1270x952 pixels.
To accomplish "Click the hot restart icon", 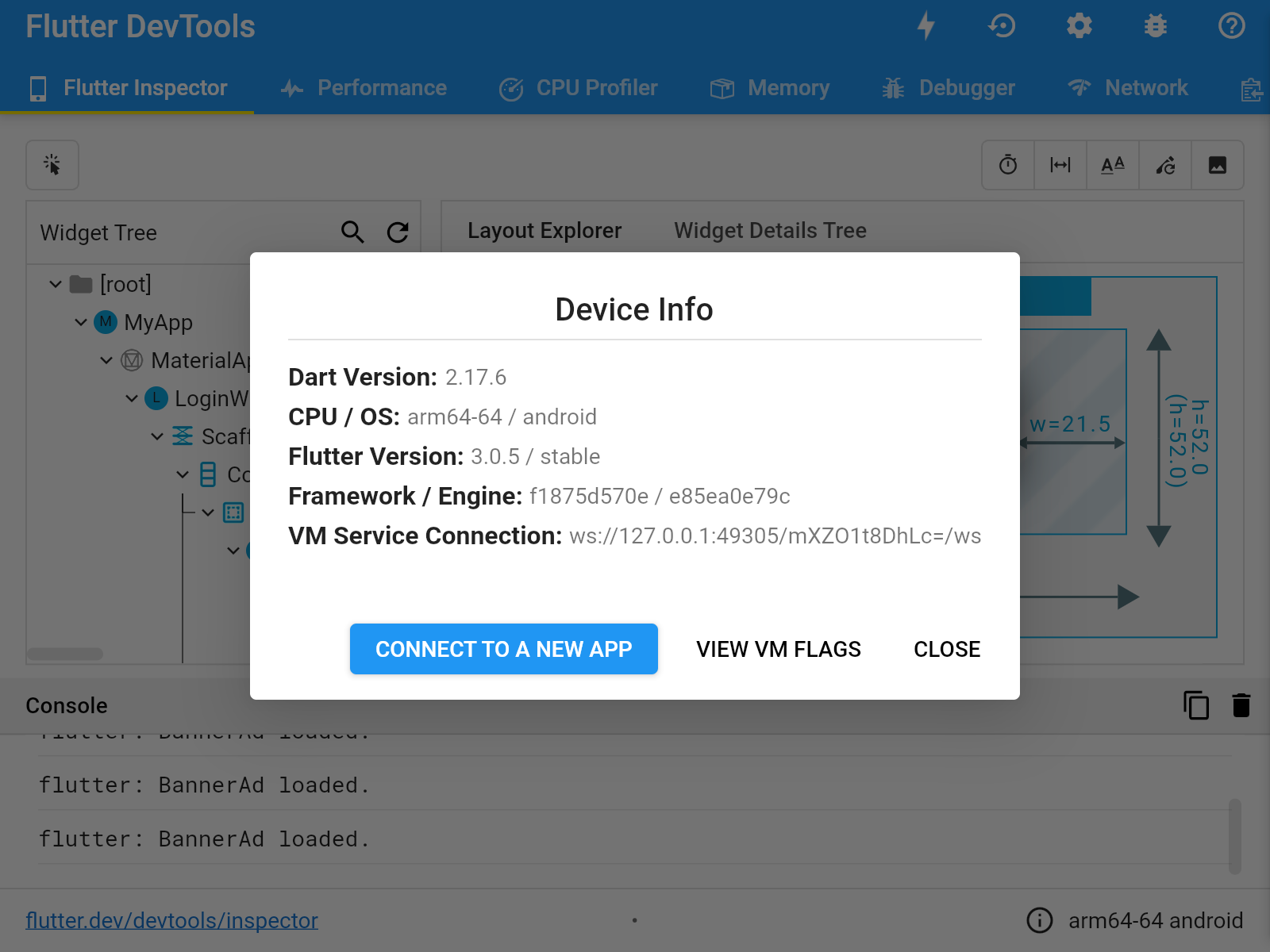I will (1002, 26).
